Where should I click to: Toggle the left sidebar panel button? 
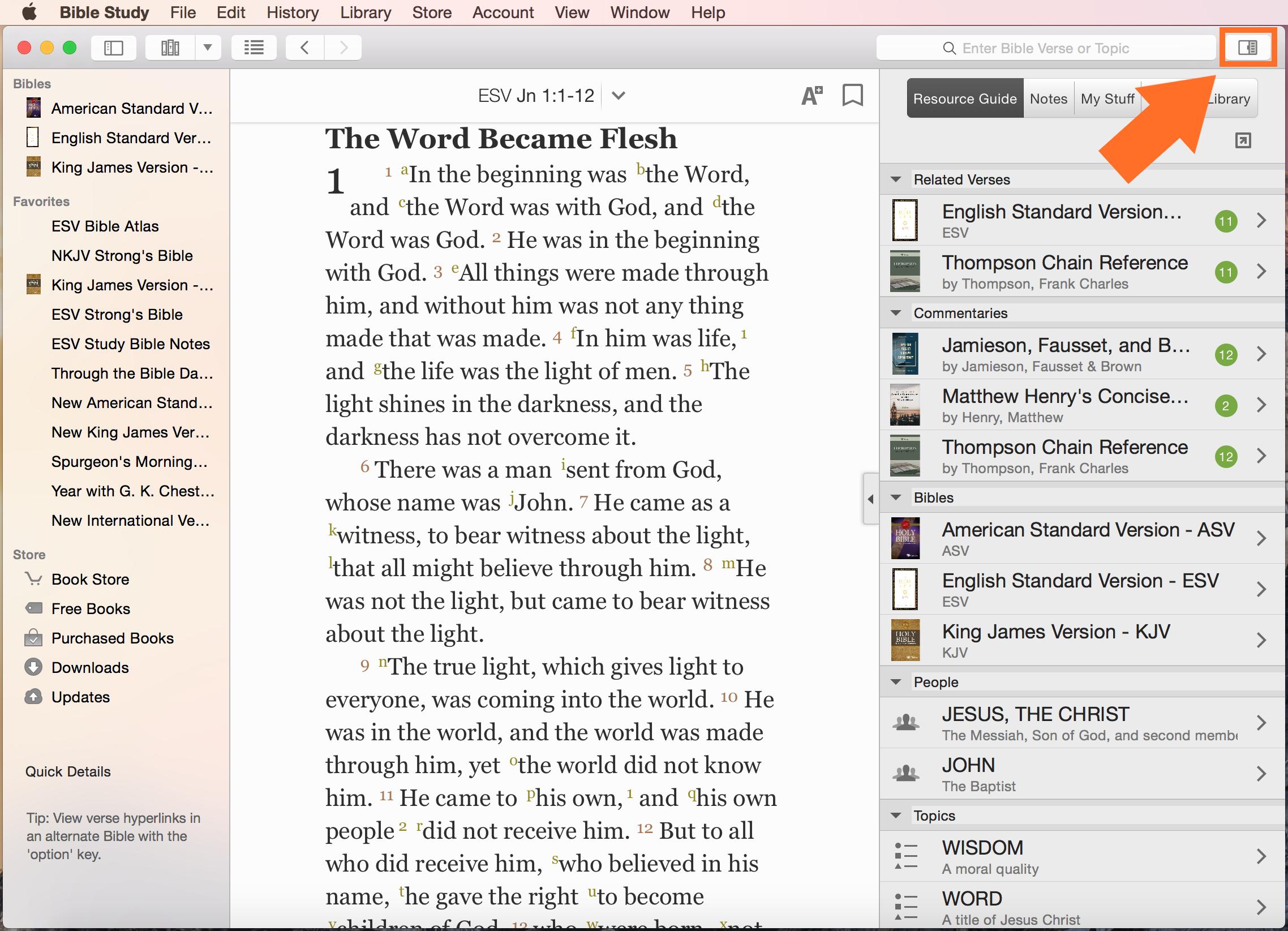tap(114, 48)
